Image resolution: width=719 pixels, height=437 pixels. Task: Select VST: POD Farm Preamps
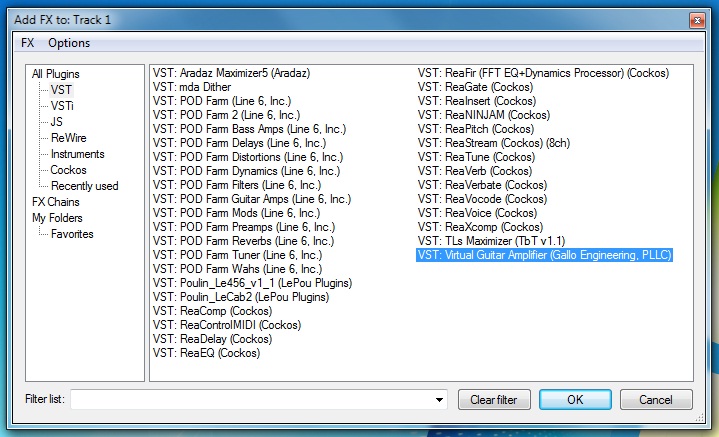[244, 227]
